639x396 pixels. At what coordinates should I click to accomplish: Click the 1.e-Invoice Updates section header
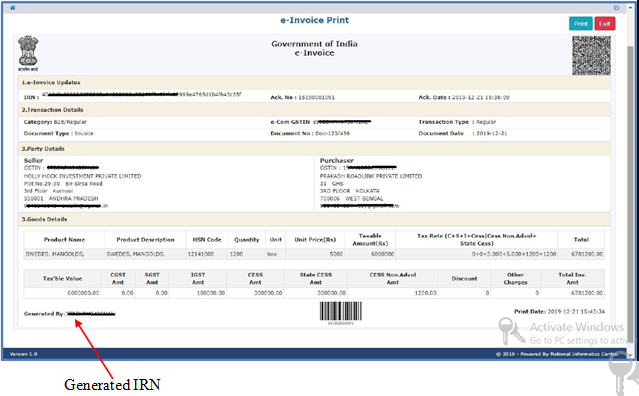314,83
